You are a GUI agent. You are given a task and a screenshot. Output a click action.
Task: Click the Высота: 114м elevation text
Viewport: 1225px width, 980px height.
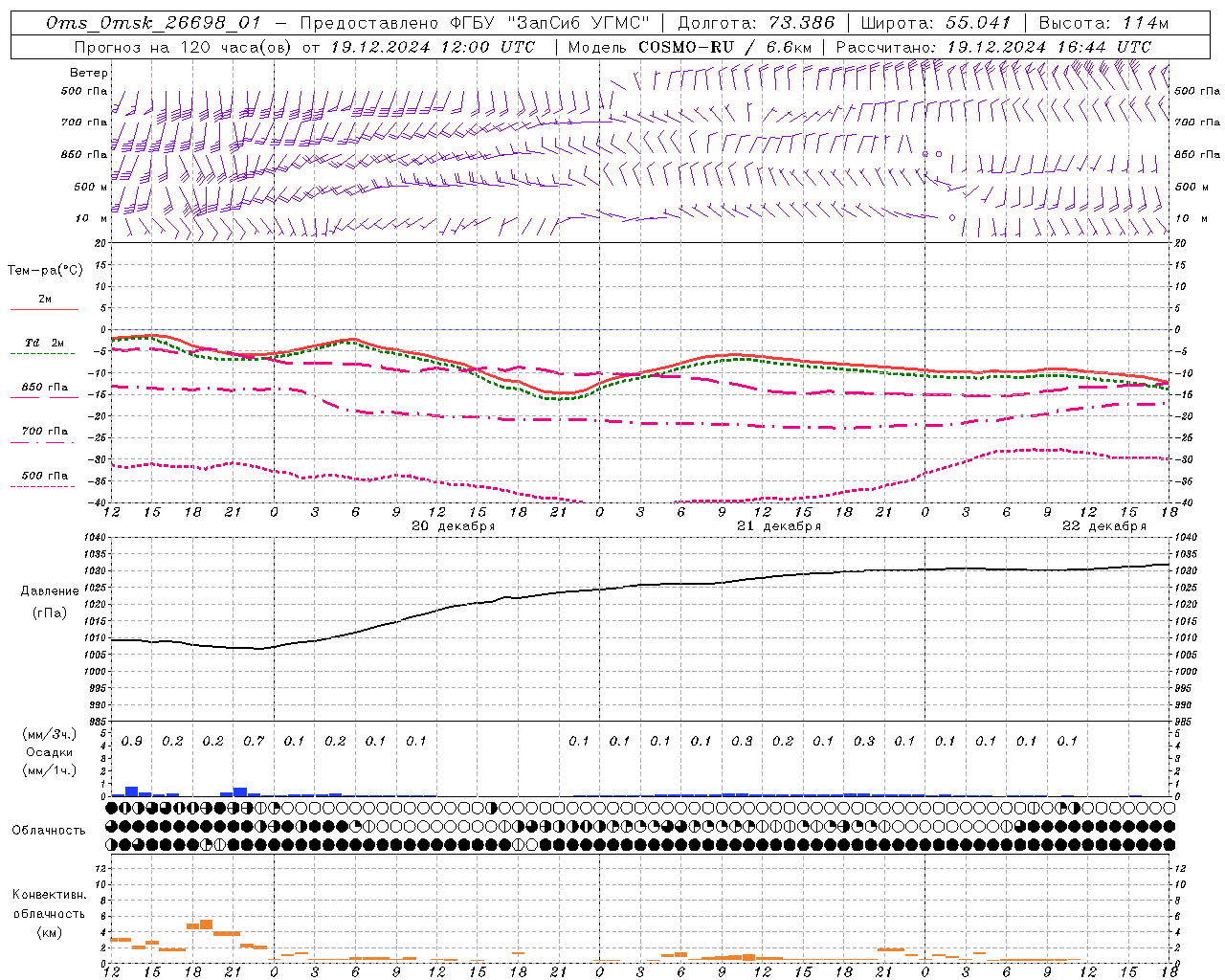point(1103,23)
